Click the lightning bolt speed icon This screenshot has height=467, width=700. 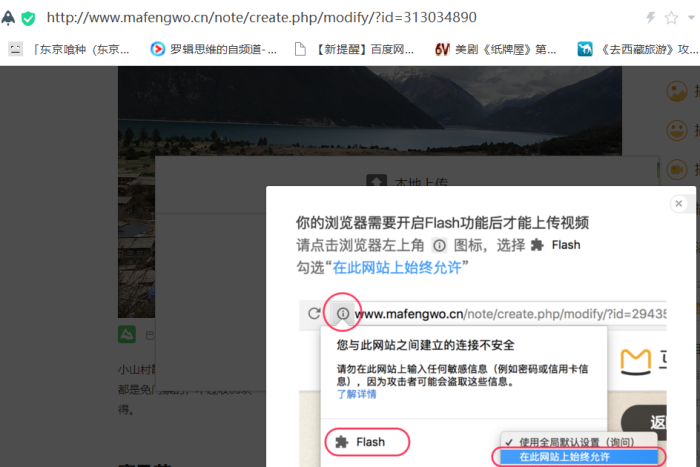650,18
